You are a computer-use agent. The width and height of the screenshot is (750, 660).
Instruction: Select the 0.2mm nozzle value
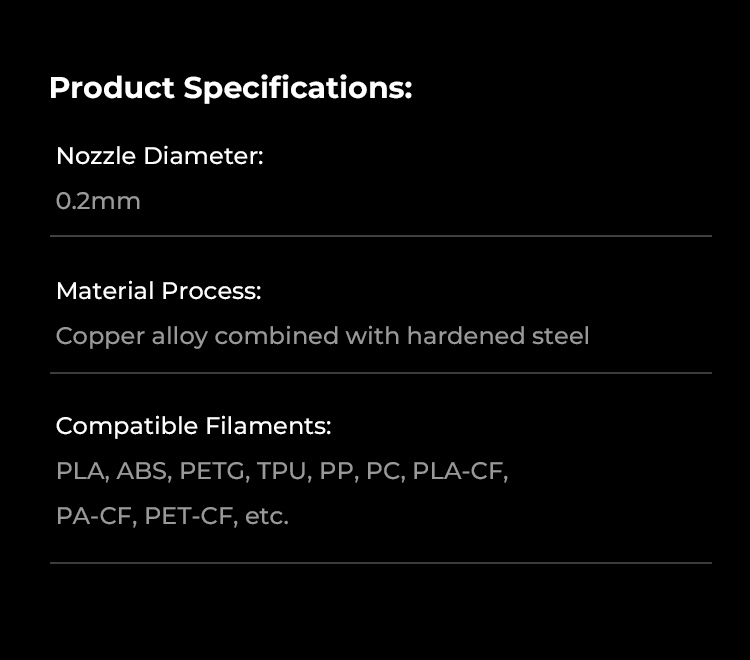(98, 201)
